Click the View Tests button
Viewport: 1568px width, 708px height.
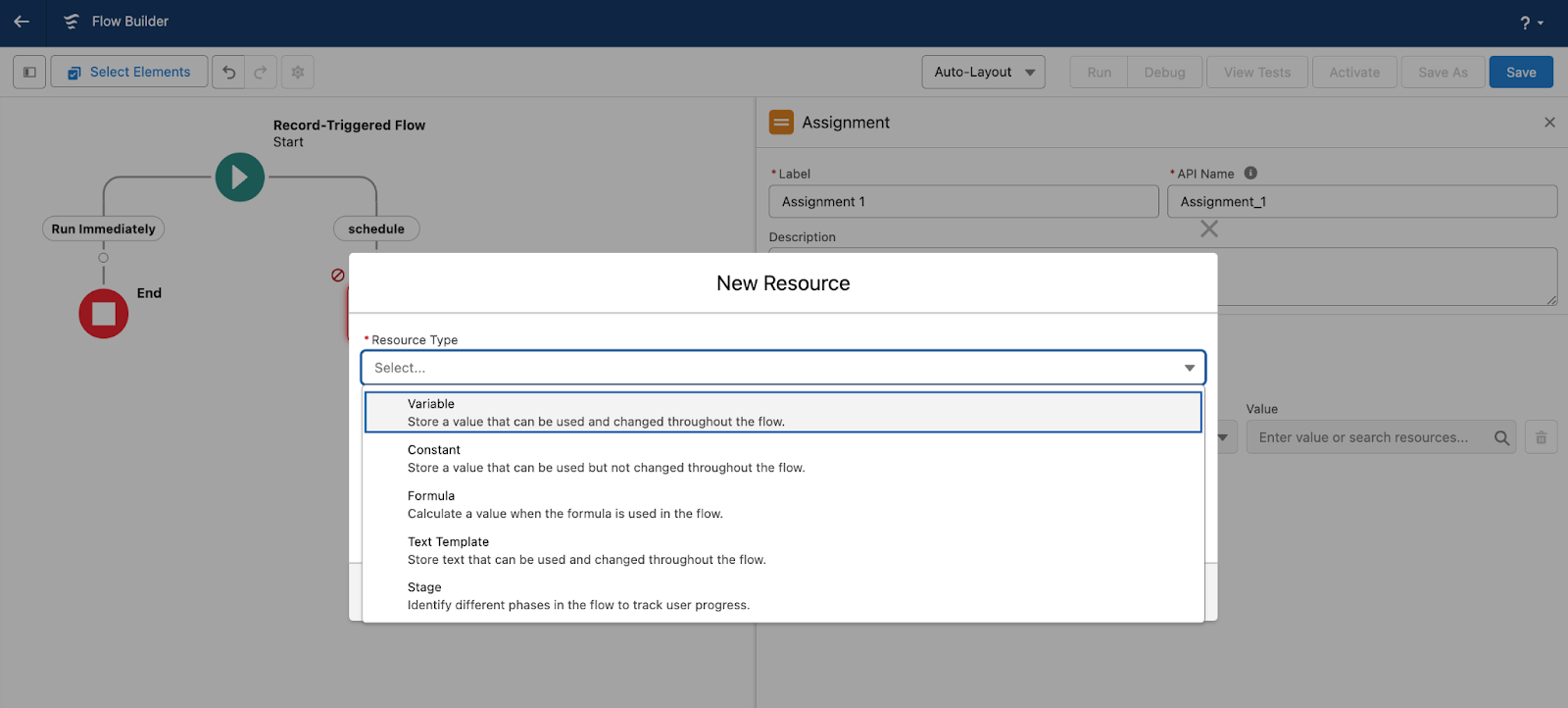pos(1257,72)
